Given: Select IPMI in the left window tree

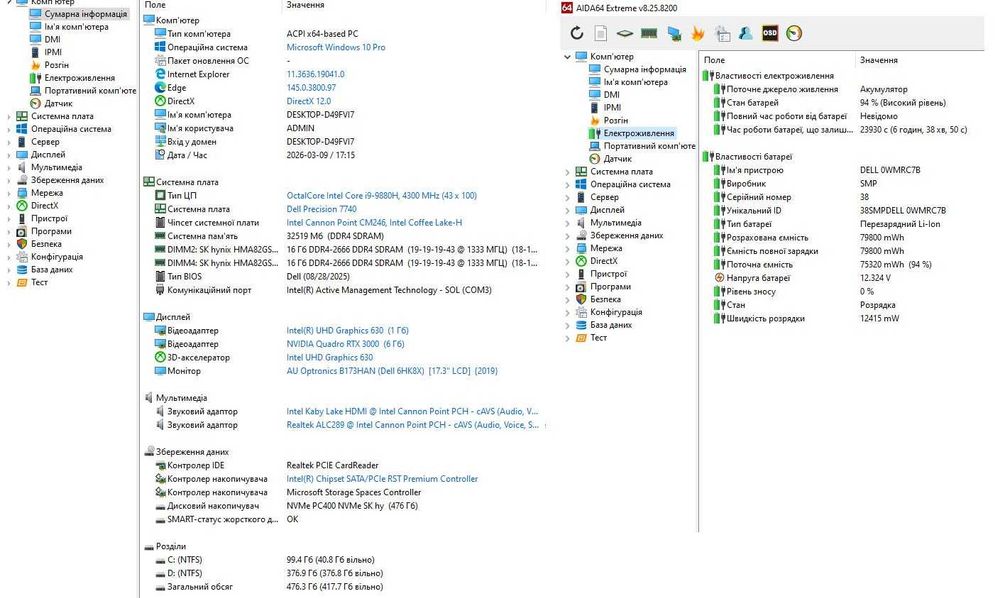Looking at the screenshot, I should coord(53,52).
